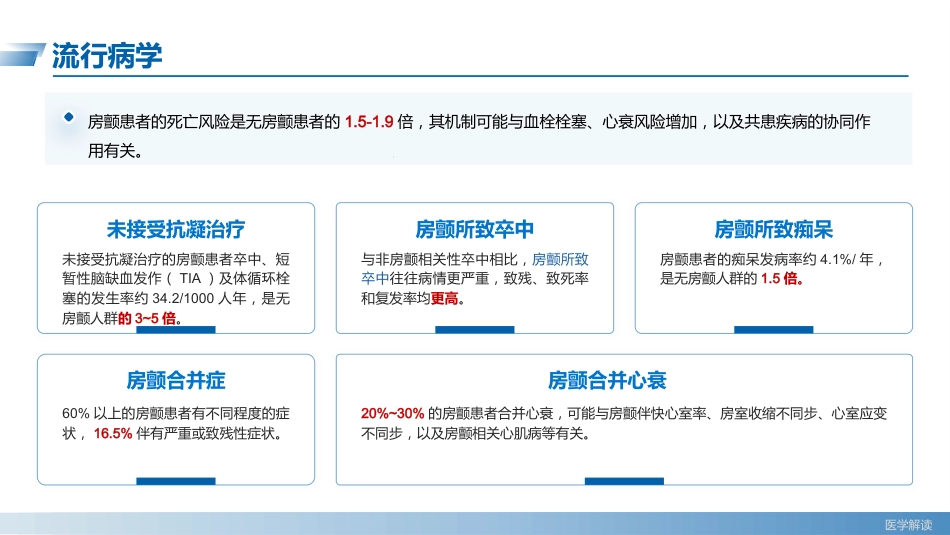
Task: Click the heading 房颤合并症
Action: (176, 380)
